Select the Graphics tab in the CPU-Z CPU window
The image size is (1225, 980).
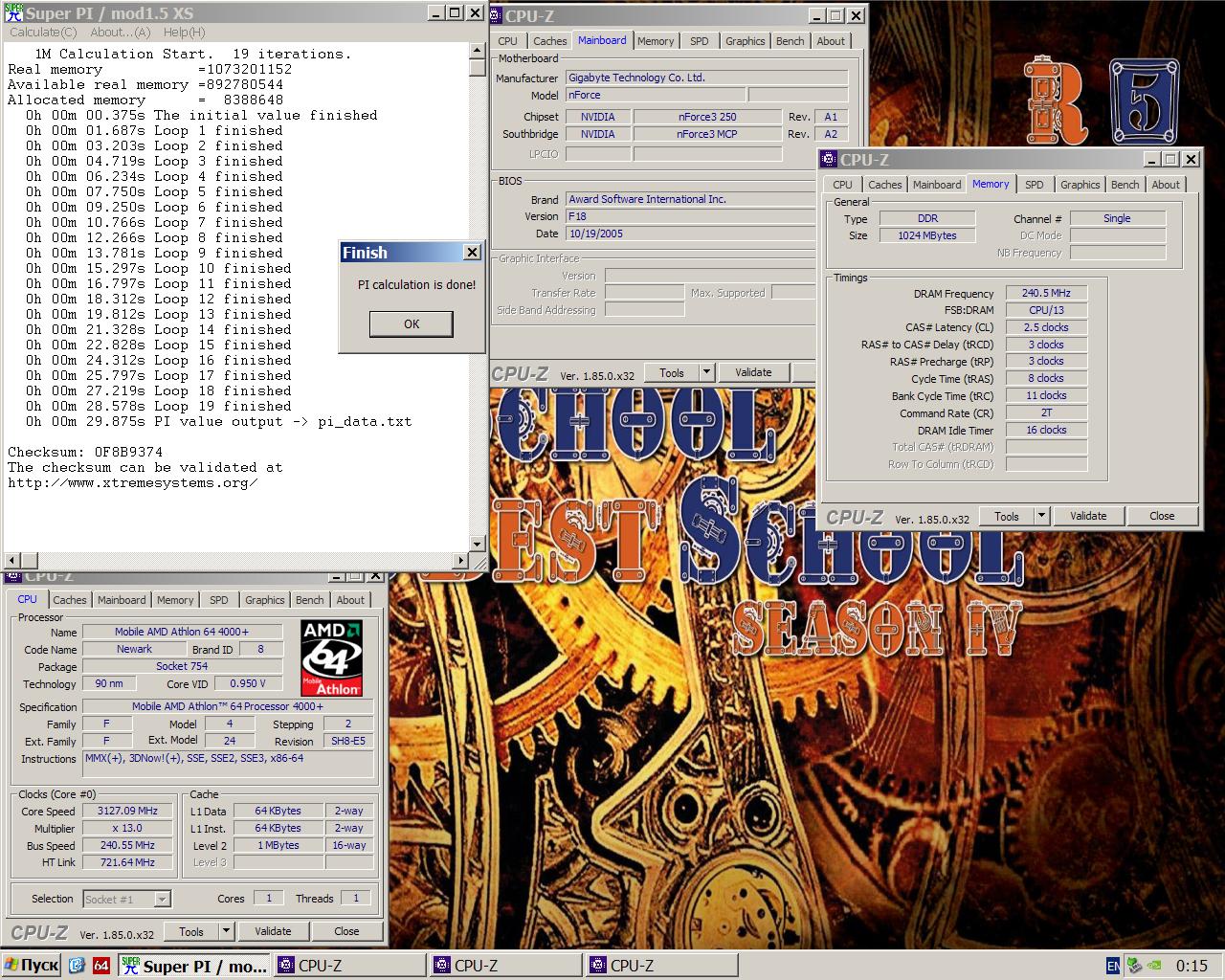264,600
